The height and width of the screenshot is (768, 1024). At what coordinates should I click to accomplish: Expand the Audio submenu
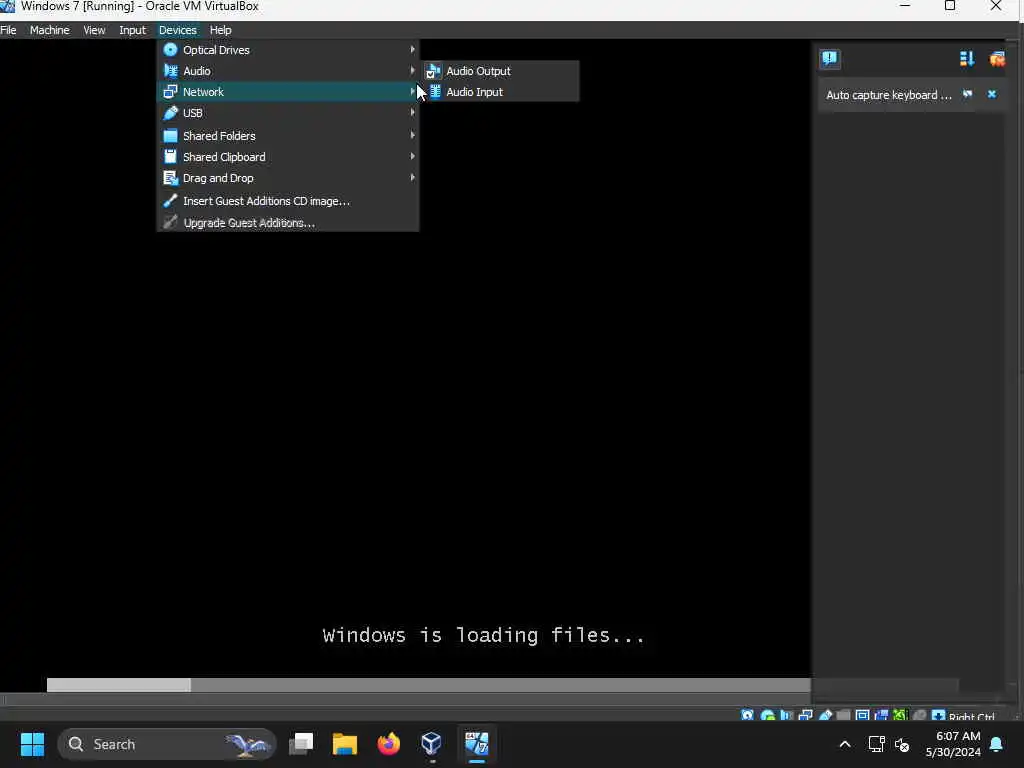pos(288,71)
